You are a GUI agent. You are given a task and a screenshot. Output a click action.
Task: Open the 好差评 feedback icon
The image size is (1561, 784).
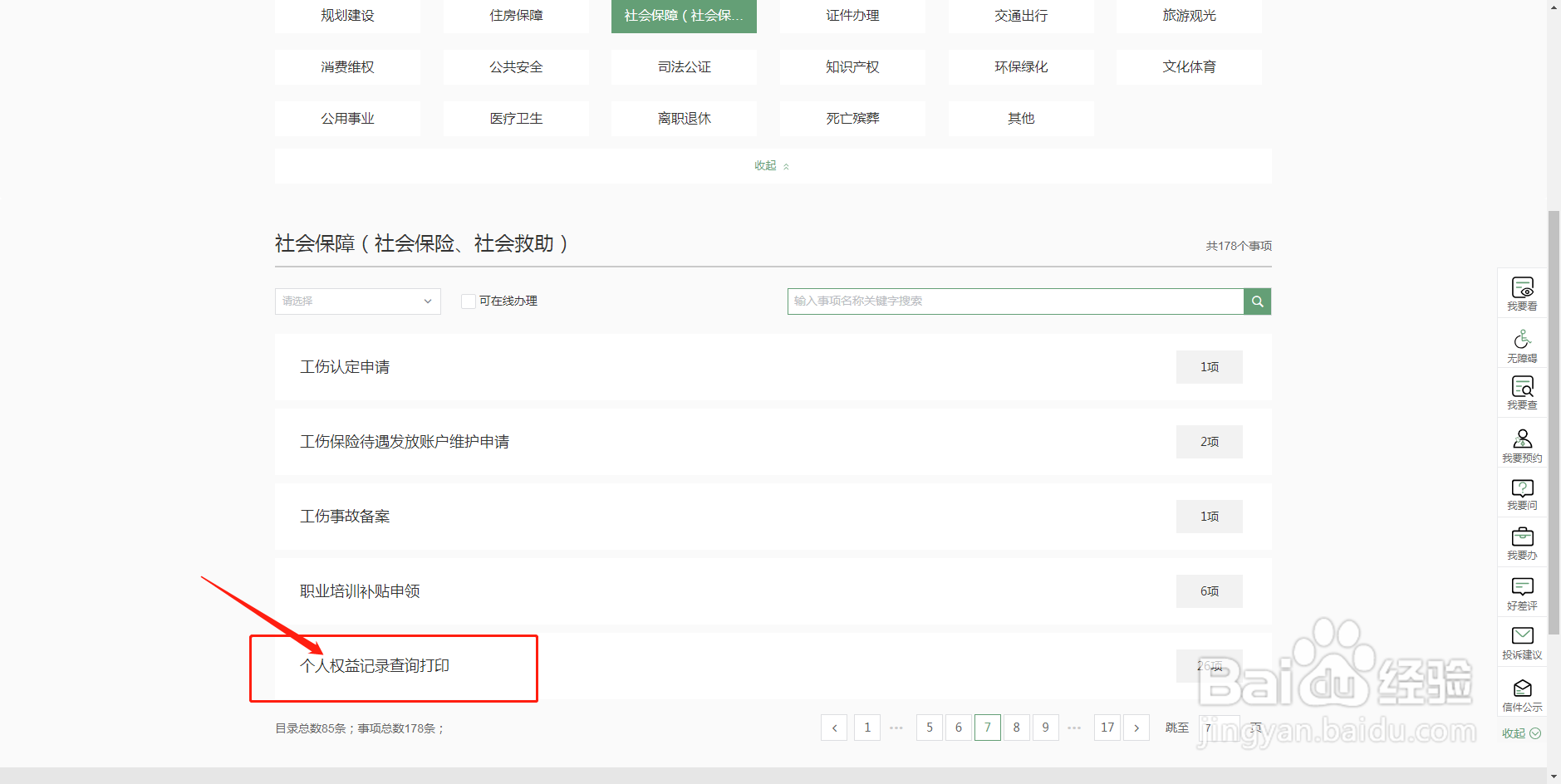(x=1521, y=592)
